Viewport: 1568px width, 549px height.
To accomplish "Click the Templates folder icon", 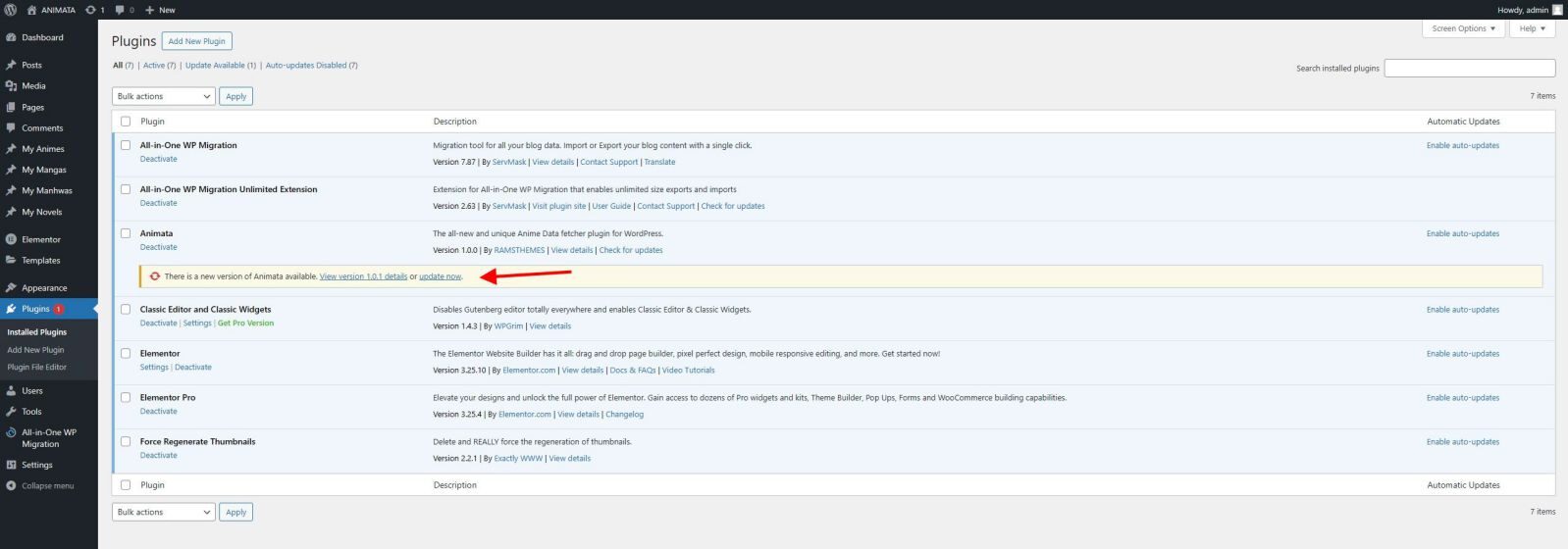I will (x=11, y=261).
